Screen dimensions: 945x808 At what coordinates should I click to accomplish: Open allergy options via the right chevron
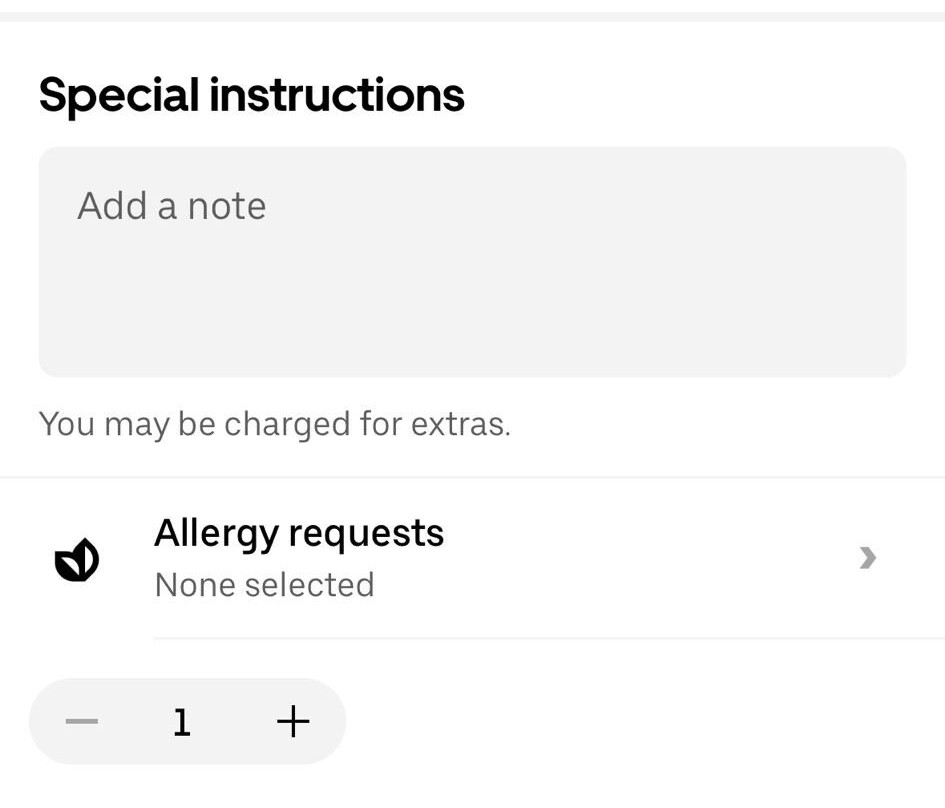click(867, 558)
